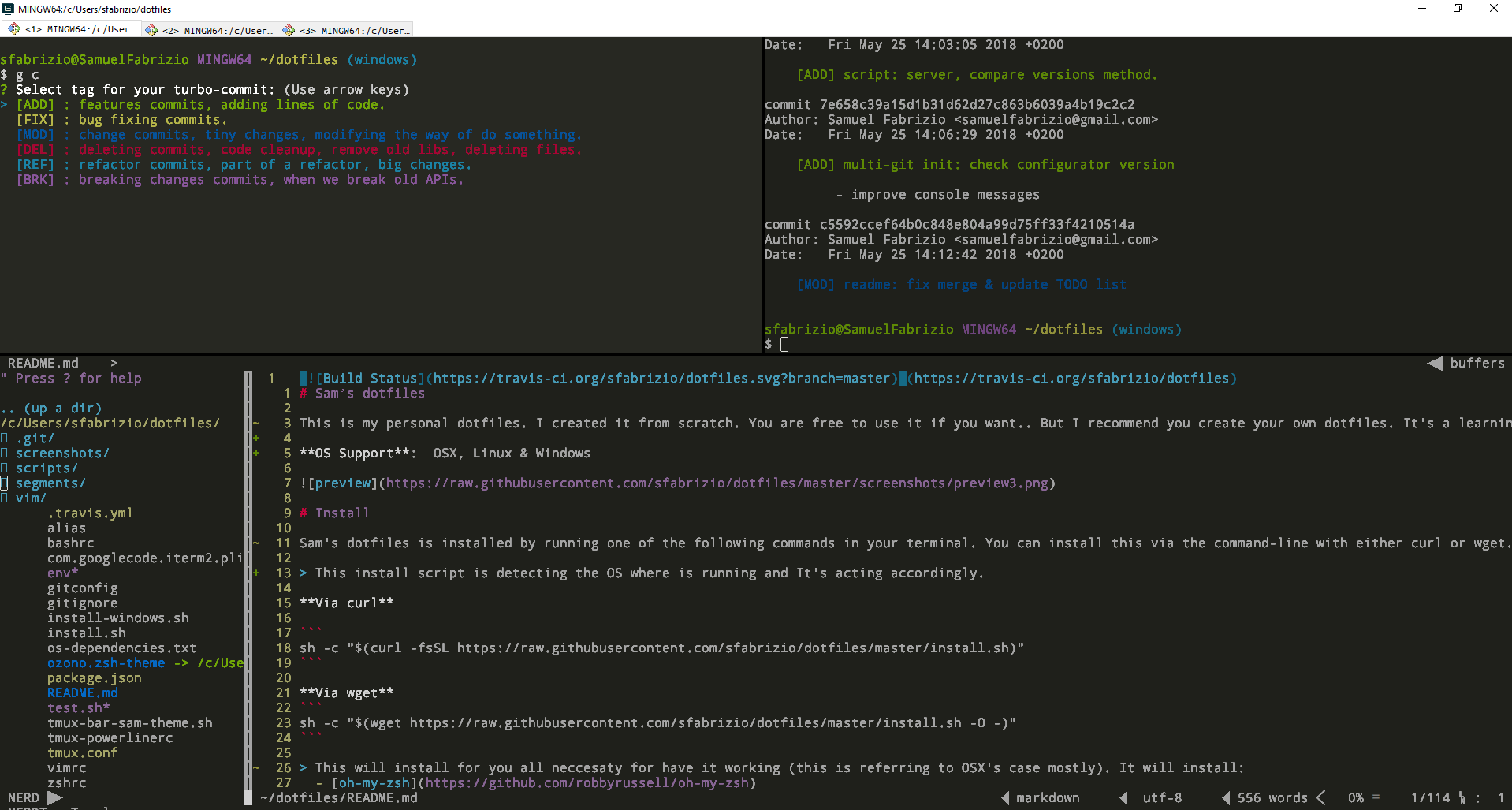Click the preview3.png githubusercontent URL
1512x810 pixels.
(x=717, y=483)
